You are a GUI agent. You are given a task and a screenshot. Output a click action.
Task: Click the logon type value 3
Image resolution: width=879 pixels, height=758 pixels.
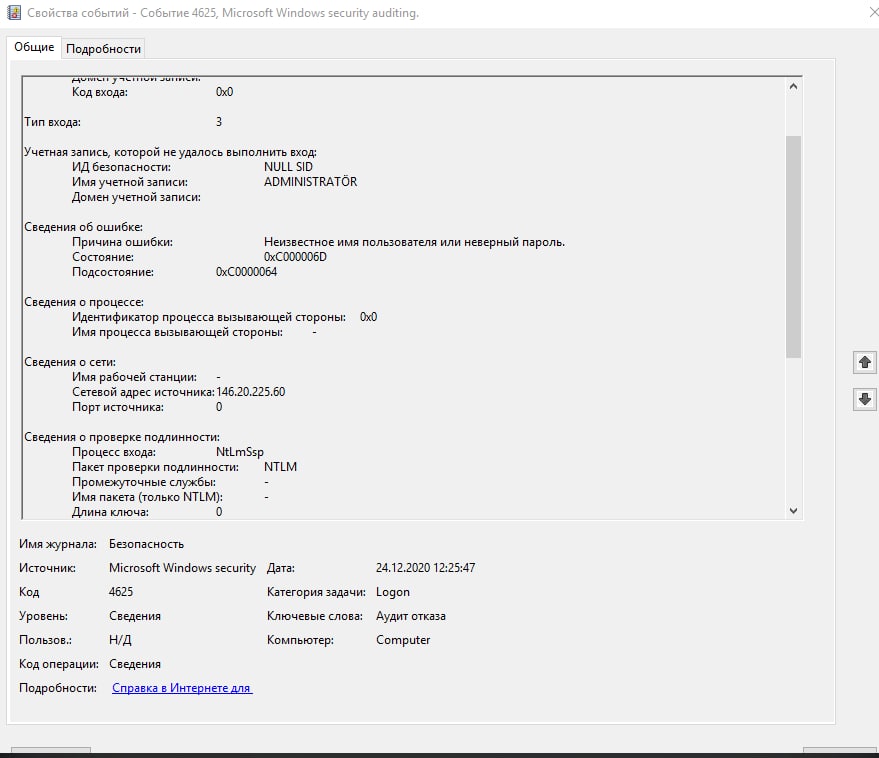[219, 122]
